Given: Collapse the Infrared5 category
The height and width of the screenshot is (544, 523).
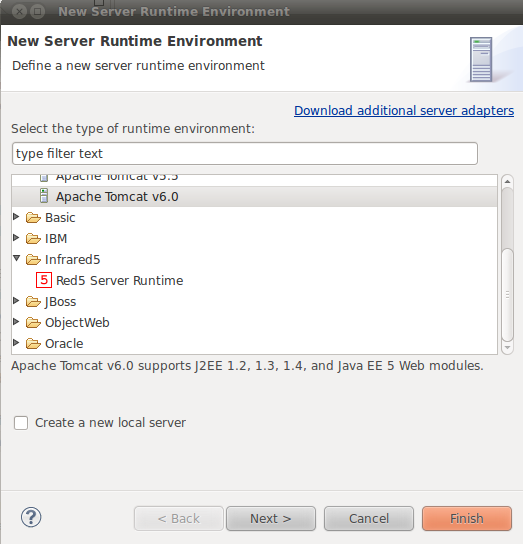Looking at the screenshot, I should click(x=16, y=258).
